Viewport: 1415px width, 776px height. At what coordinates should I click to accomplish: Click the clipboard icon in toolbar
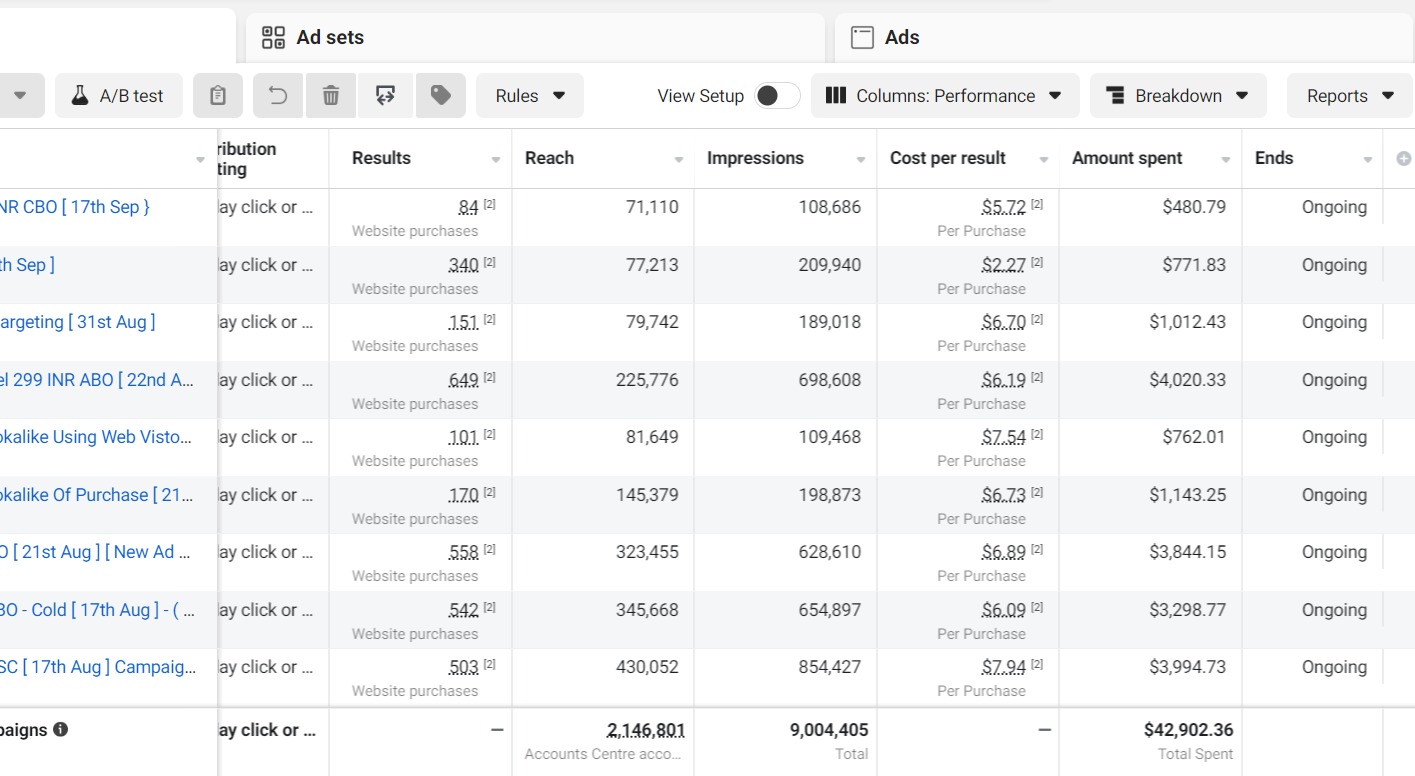click(x=218, y=96)
